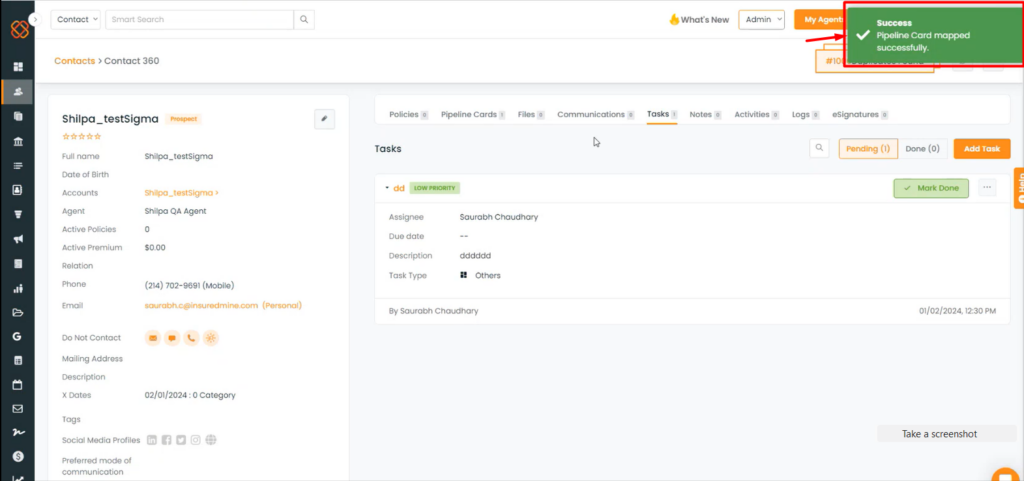Image resolution: width=1024 pixels, height=481 pixels.
Task: Click the five-star contact rating
Action: (x=82, y=136)
